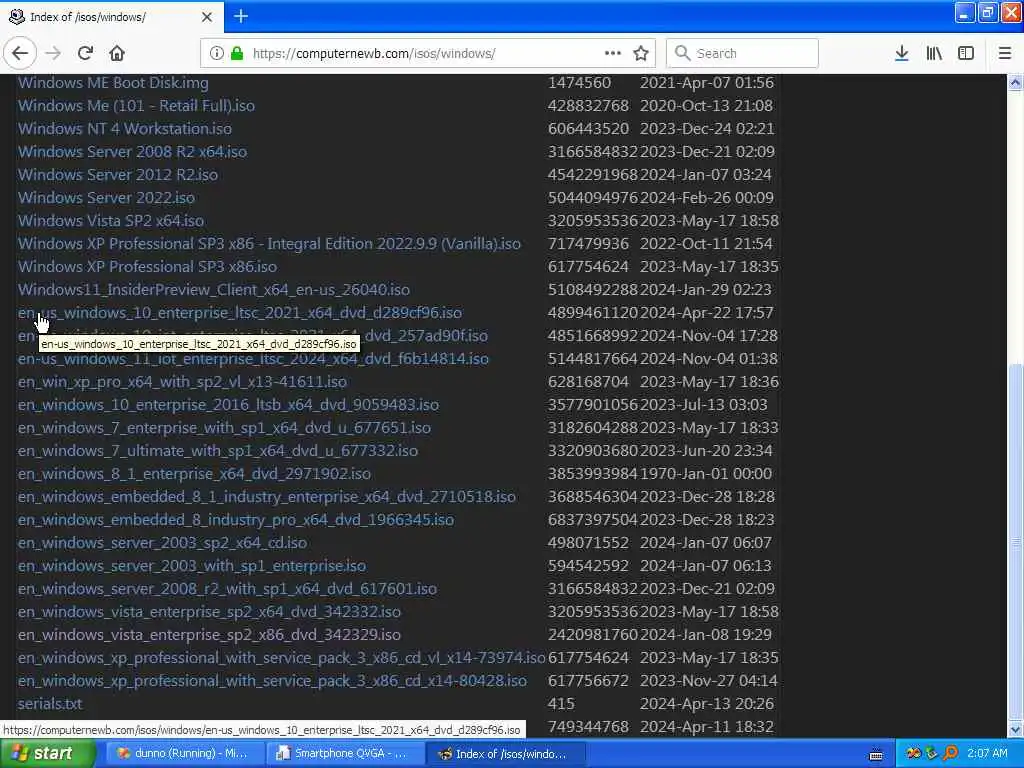Open the library history and bookmarks
The width and height of the screenshot is (1024, 768).
934,53
